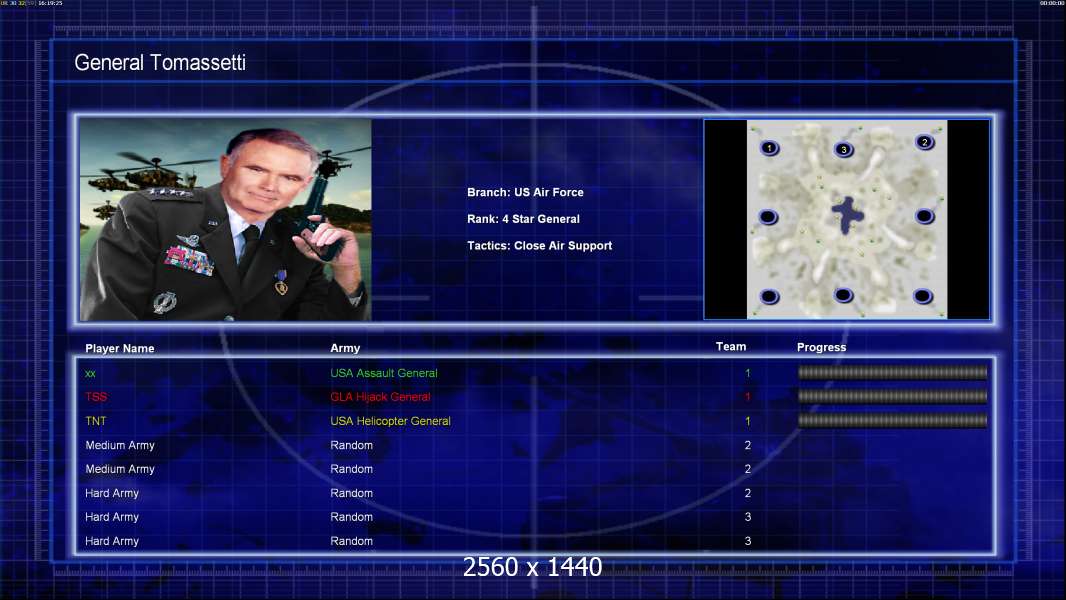This screenshot has width=1066, height=600.
Task: Click the "Player Name" column header
Action: pyautogui.click(x=120, y=349)
